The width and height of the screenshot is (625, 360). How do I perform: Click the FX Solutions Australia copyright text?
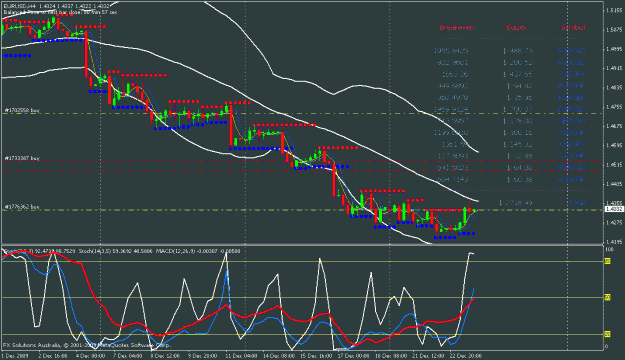pyautogui.click(x=86, y=345)
